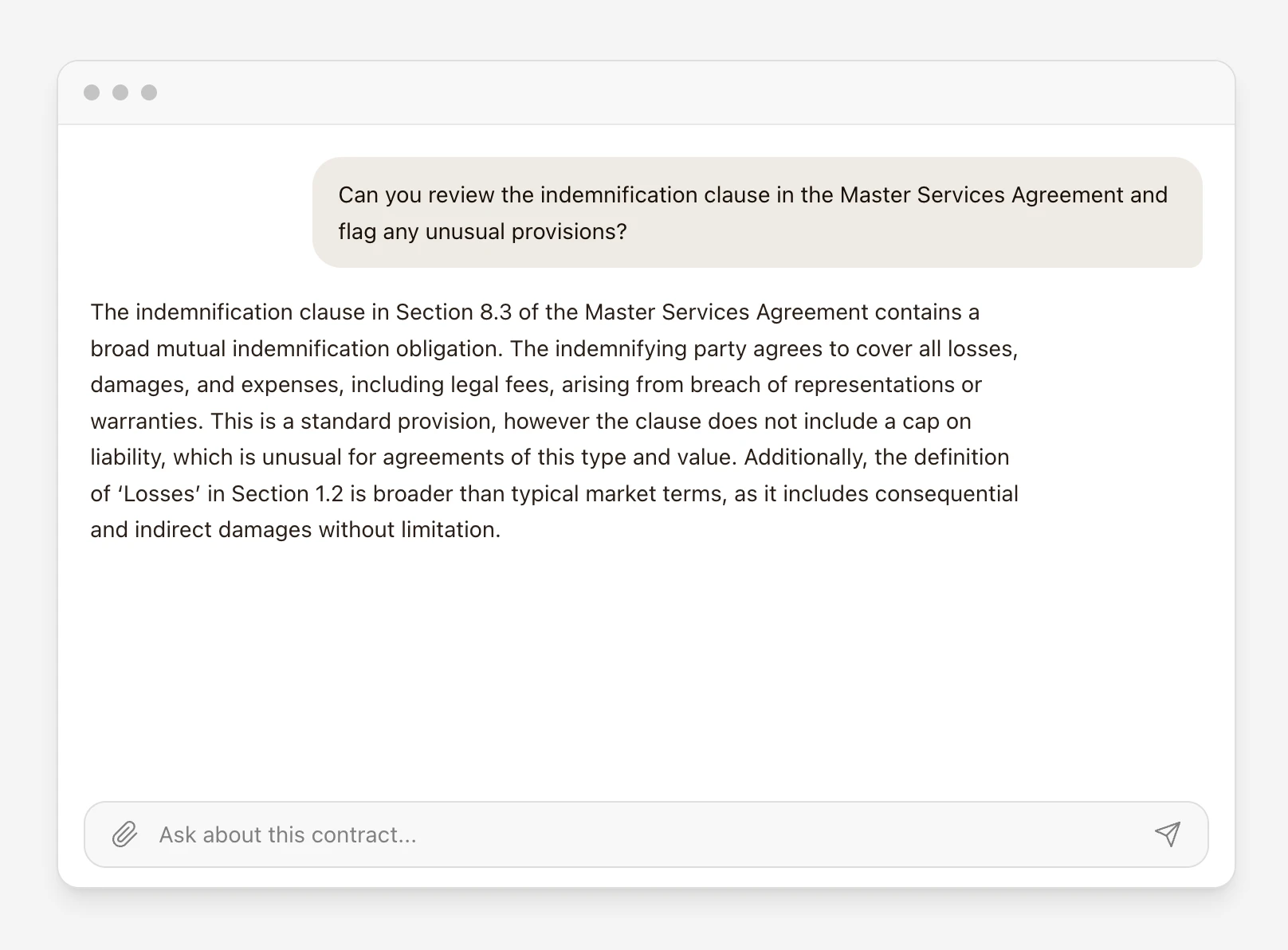Click the user's question message bubble

click(x=756, y=213)
